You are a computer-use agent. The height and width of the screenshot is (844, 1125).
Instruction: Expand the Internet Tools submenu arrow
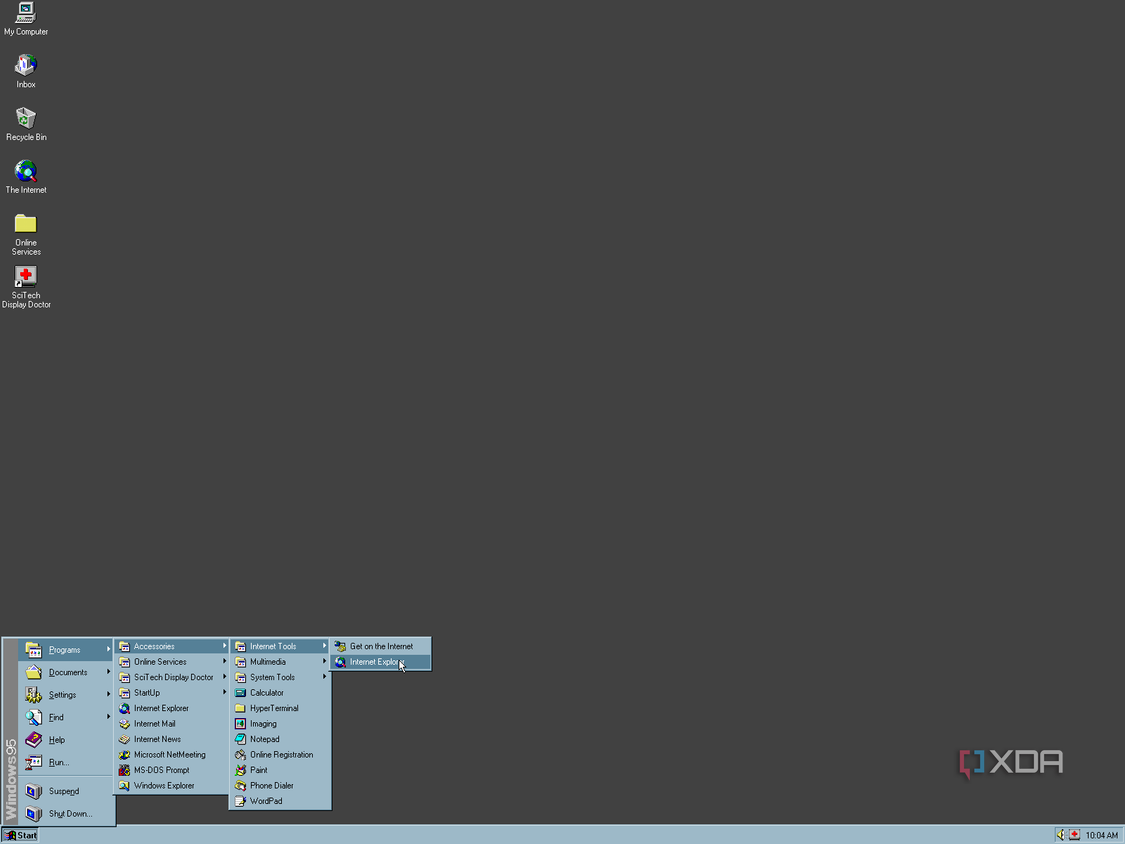pos(324,646)
